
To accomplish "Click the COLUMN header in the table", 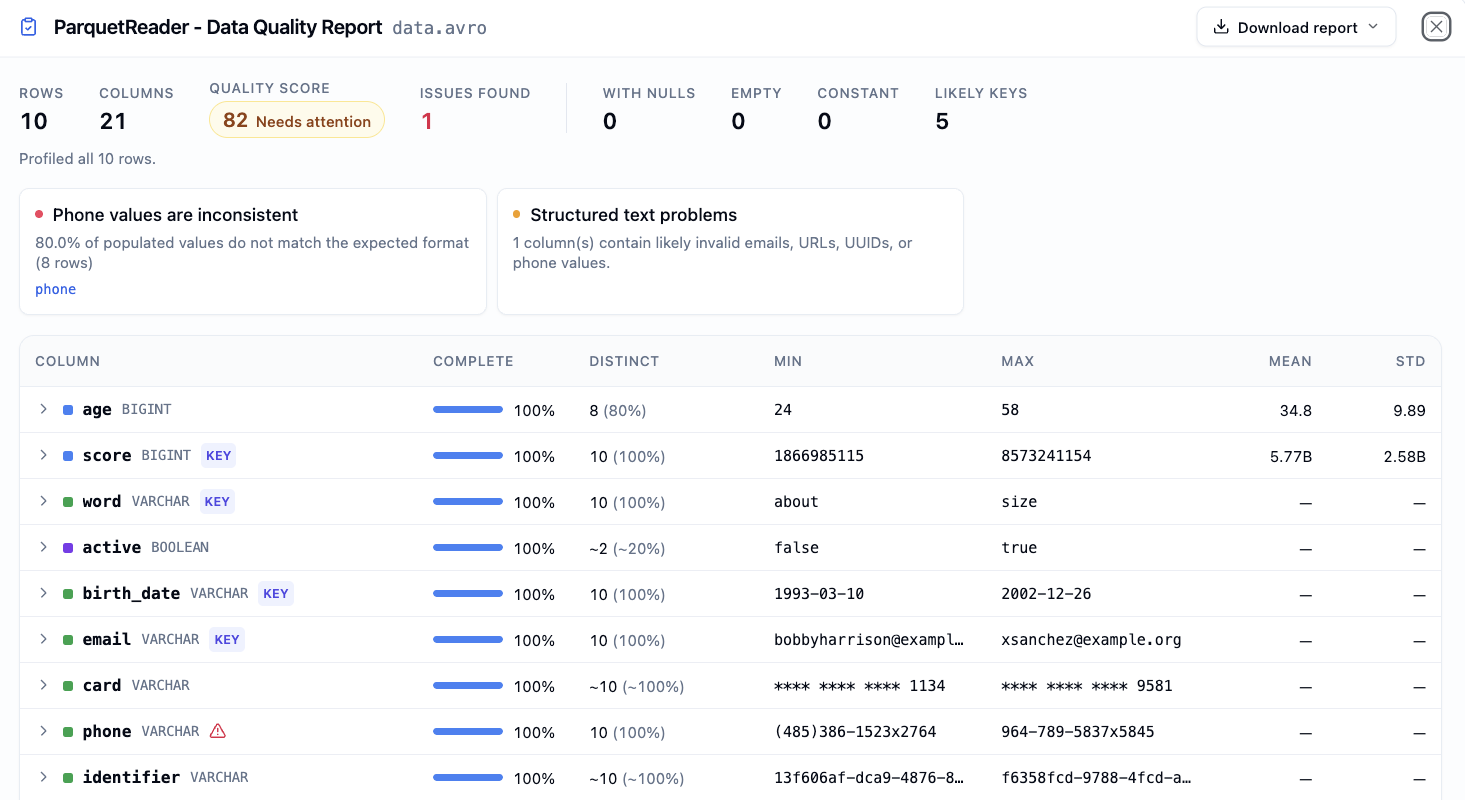I will pos(68,361).
